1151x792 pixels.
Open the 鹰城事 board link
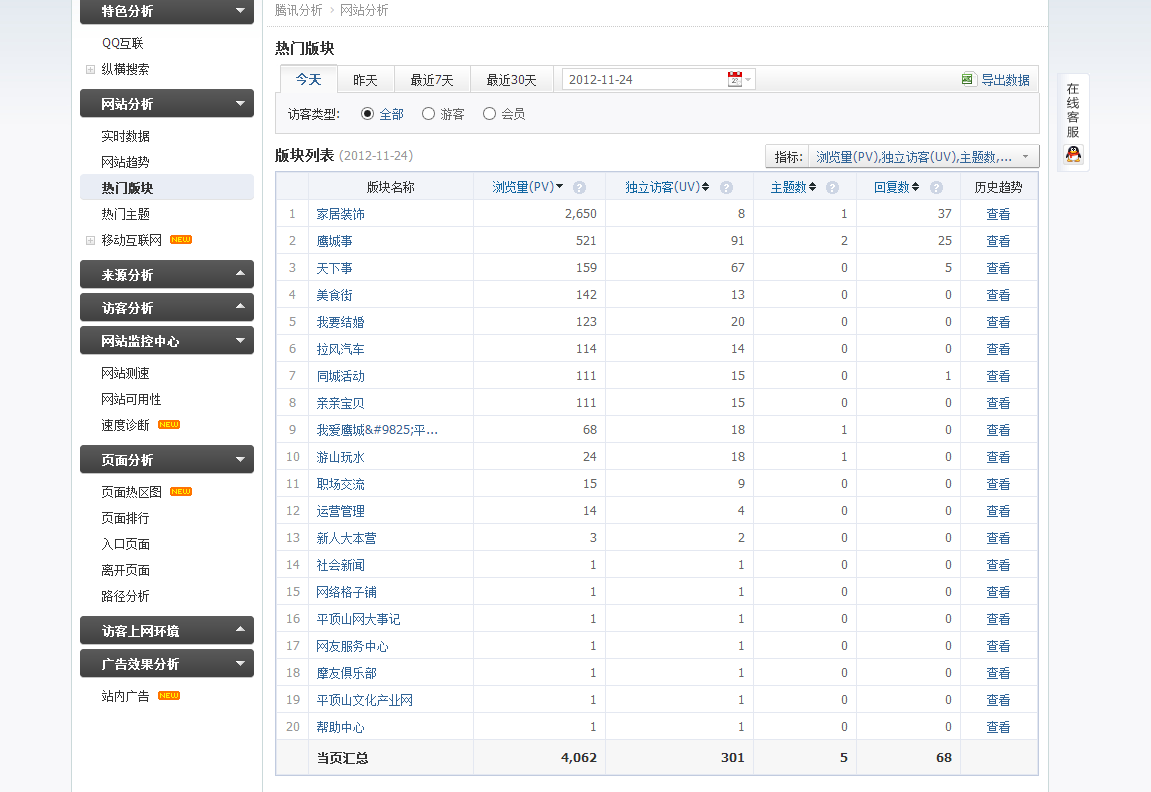[334, 241]
